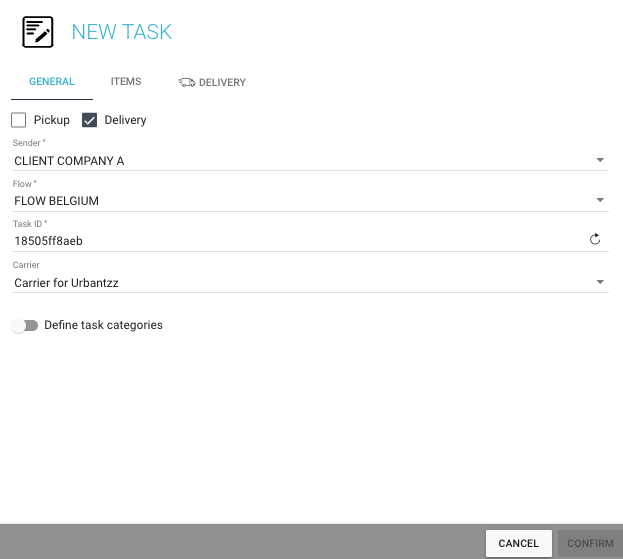Click the Define task categories label
The image size is (623, 559).
103,325
